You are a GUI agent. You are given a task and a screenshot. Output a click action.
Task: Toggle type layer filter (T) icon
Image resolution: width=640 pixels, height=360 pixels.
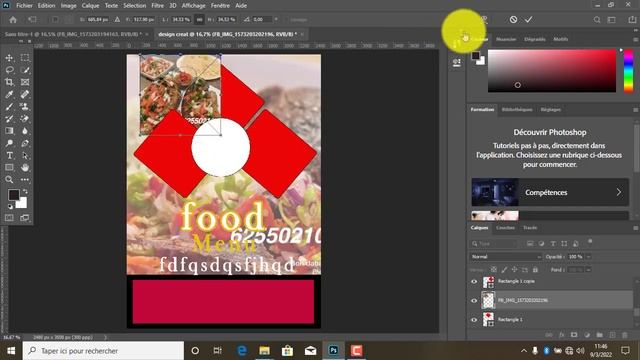coord(553,244)
